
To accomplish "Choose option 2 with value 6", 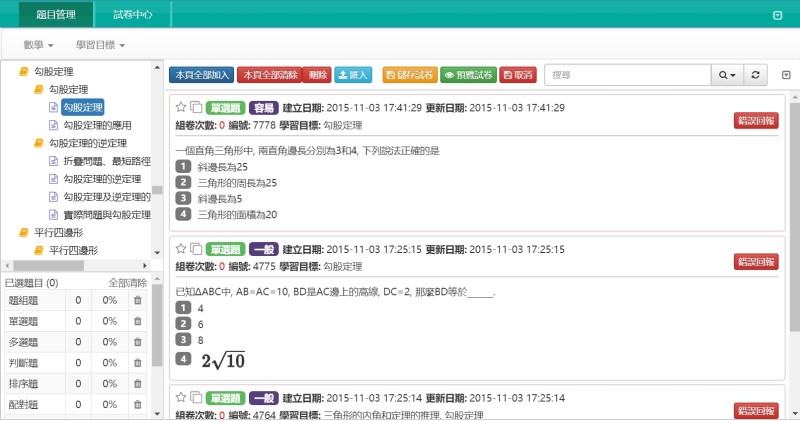I will (182, 324).
